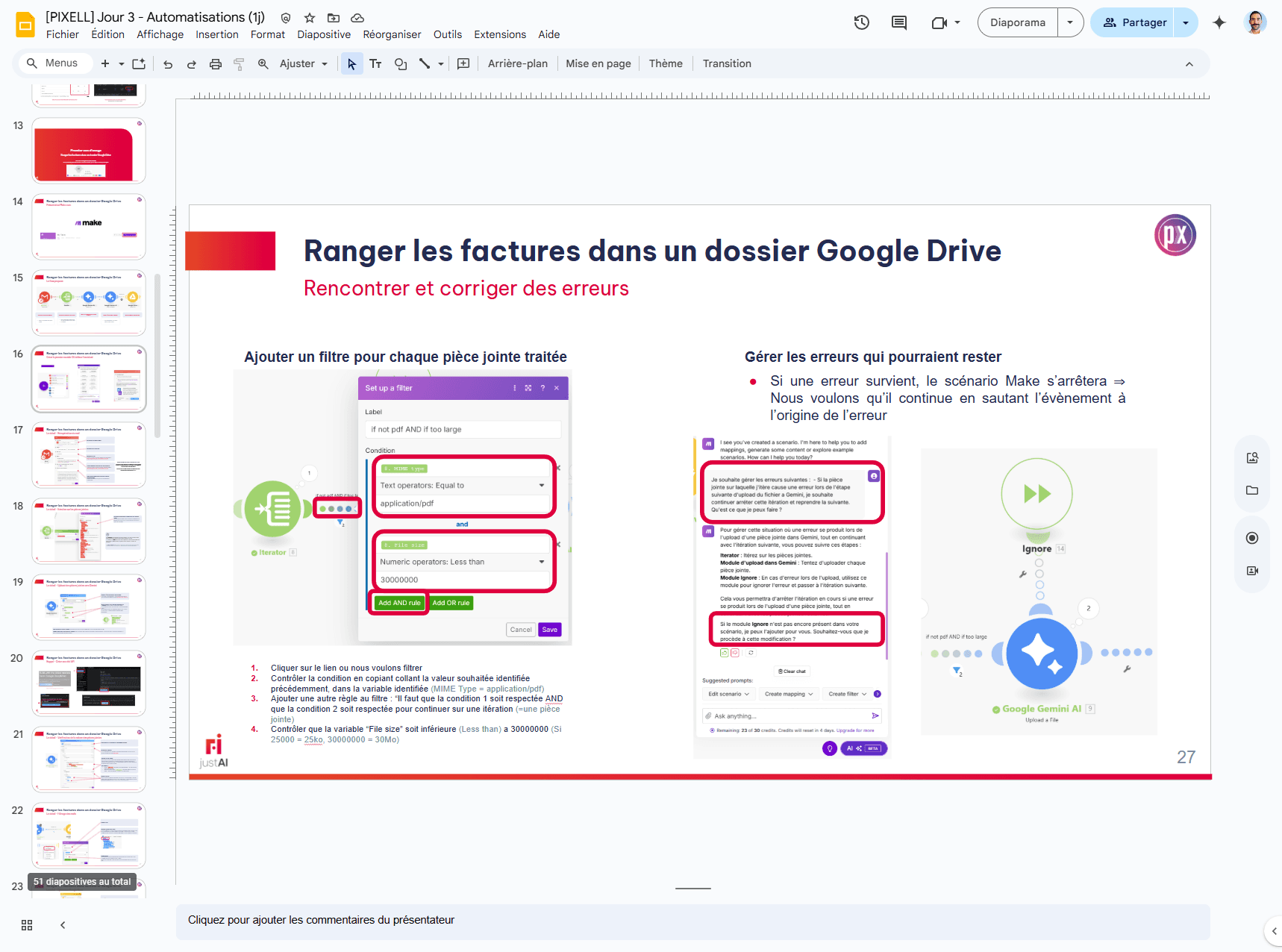1282x952 pixels.
Task: Select the line tool
Action: (x=425, y=64)
